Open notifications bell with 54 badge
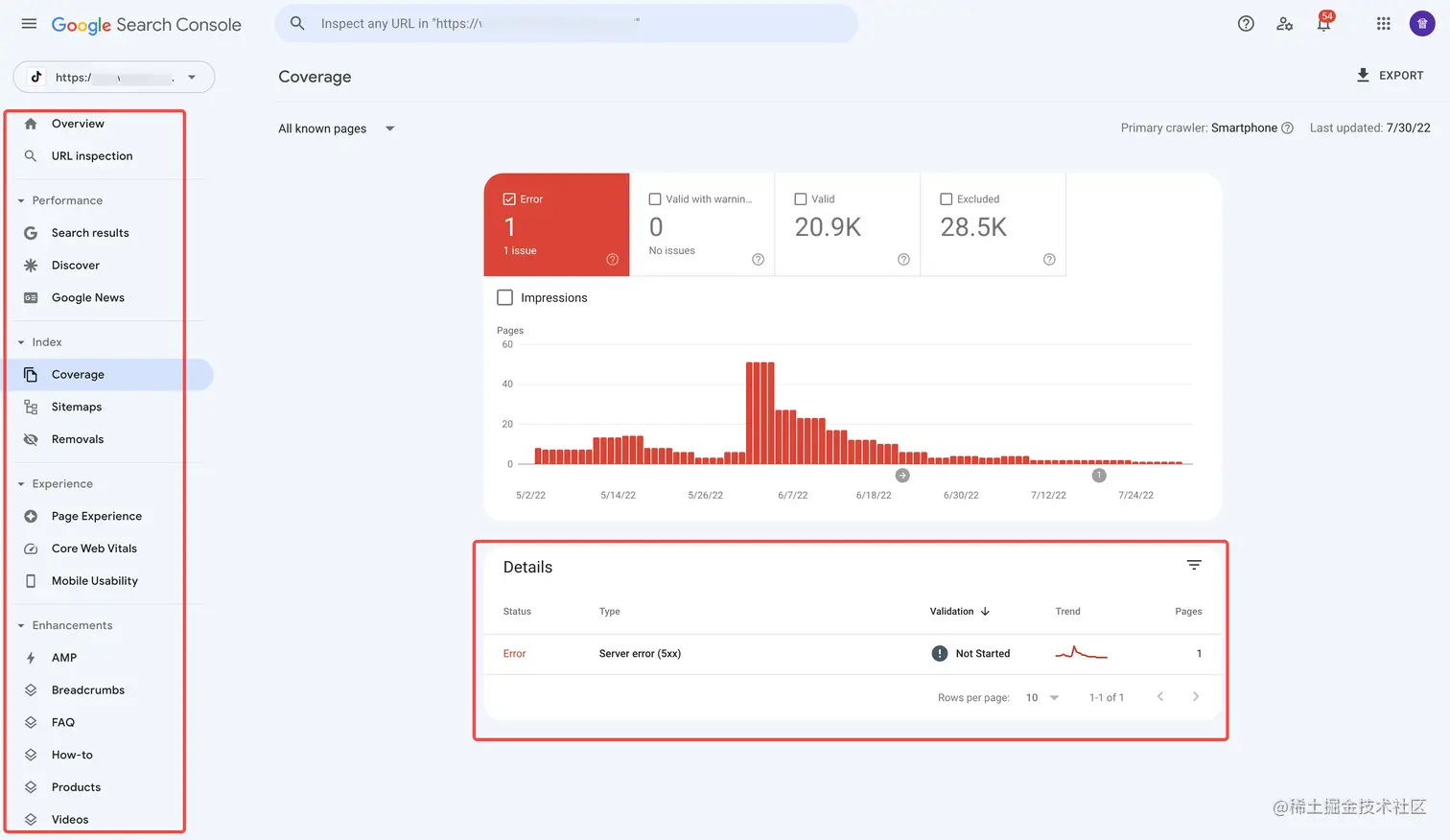1450x840 pixels. tap(1324, 23)
